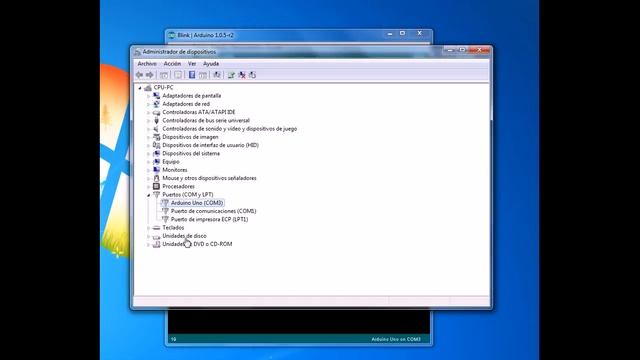The image size is (640, 360).
Task: Open the Archivo menu
Action: pos(147,64)
